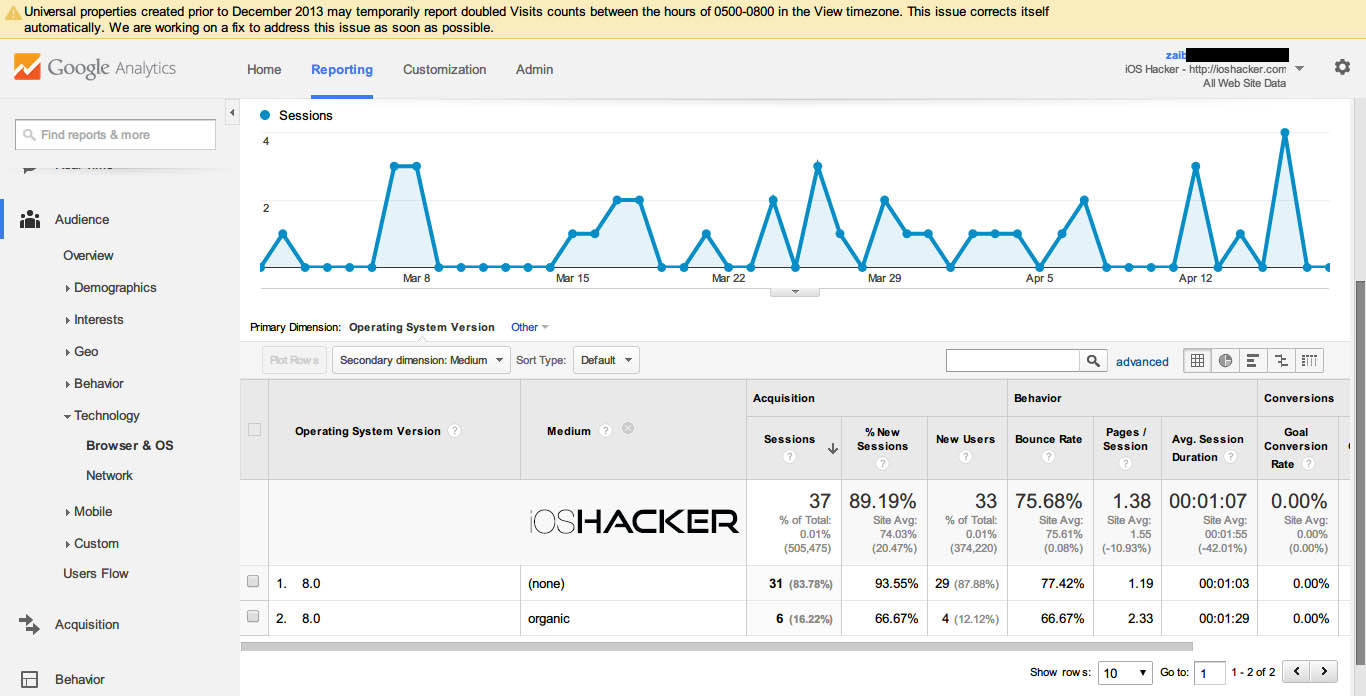Switch to performance bar view
Image resolution: width=1366 pixels, height=696 pixels.
[1253, 361]
